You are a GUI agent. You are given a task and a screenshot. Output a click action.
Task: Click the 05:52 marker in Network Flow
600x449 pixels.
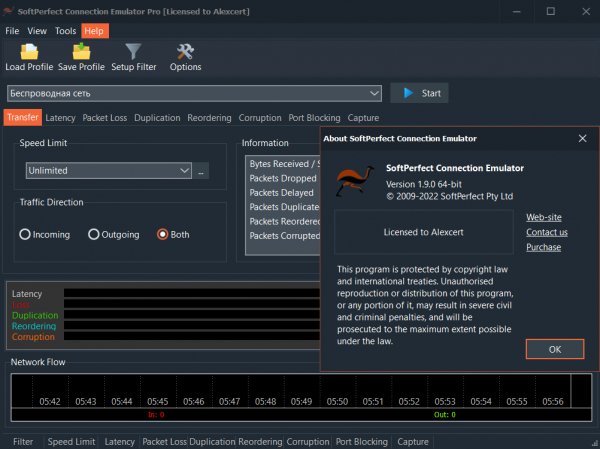409,402
